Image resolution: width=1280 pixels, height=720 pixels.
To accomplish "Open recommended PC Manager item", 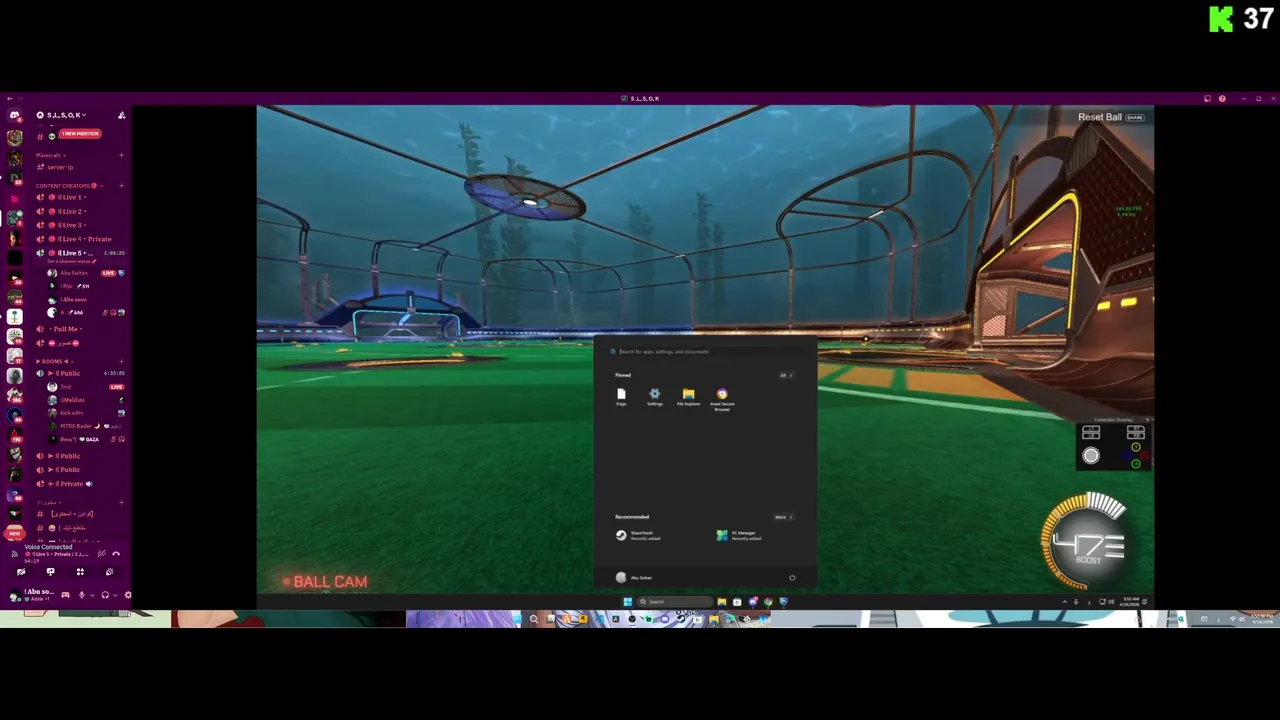I will click(x=740, y=535).
